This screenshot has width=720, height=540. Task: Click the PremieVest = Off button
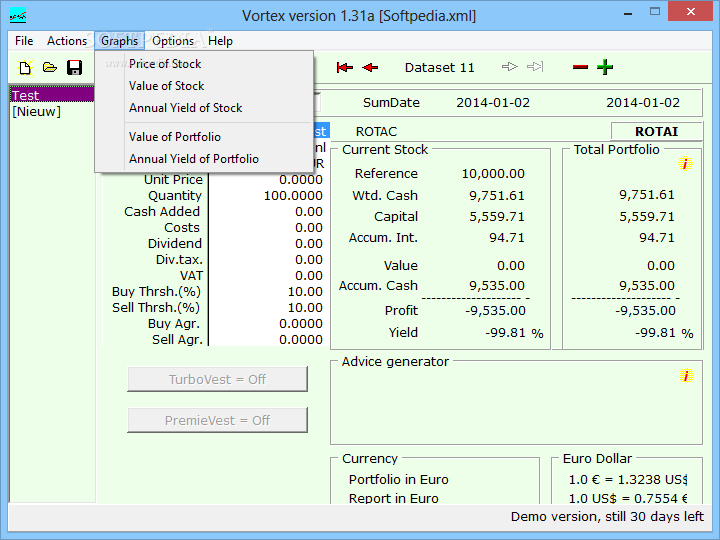[217, 420]
